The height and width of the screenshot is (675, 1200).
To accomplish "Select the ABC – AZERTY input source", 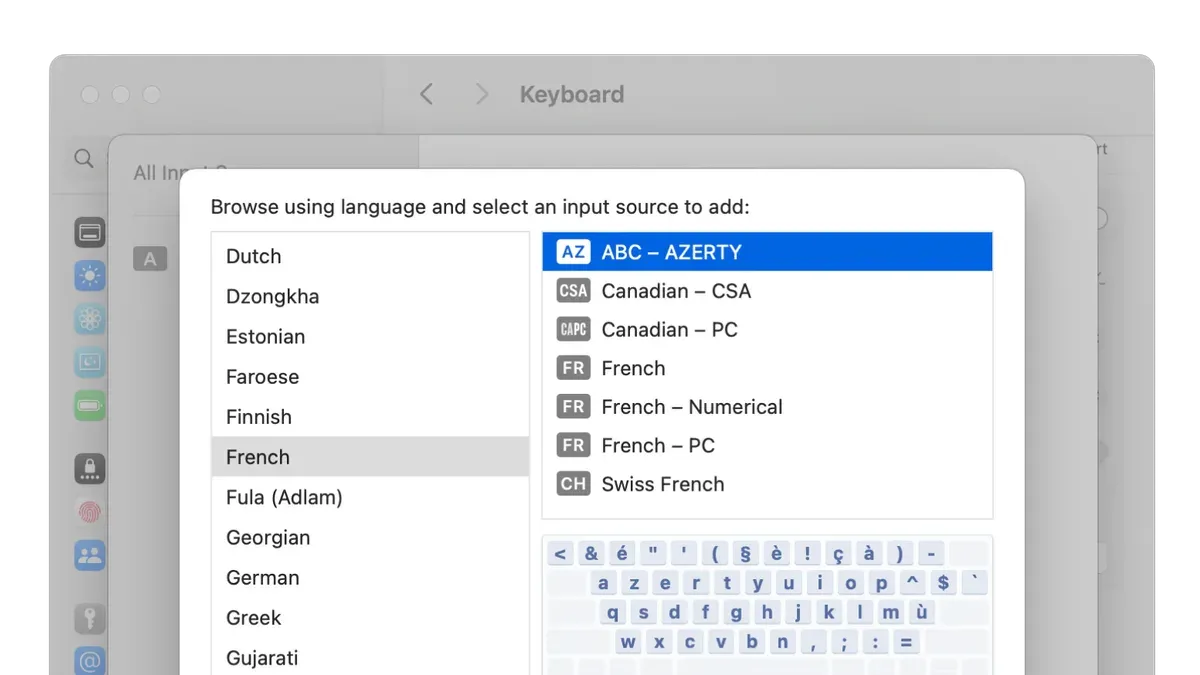I will click(767, 252).
